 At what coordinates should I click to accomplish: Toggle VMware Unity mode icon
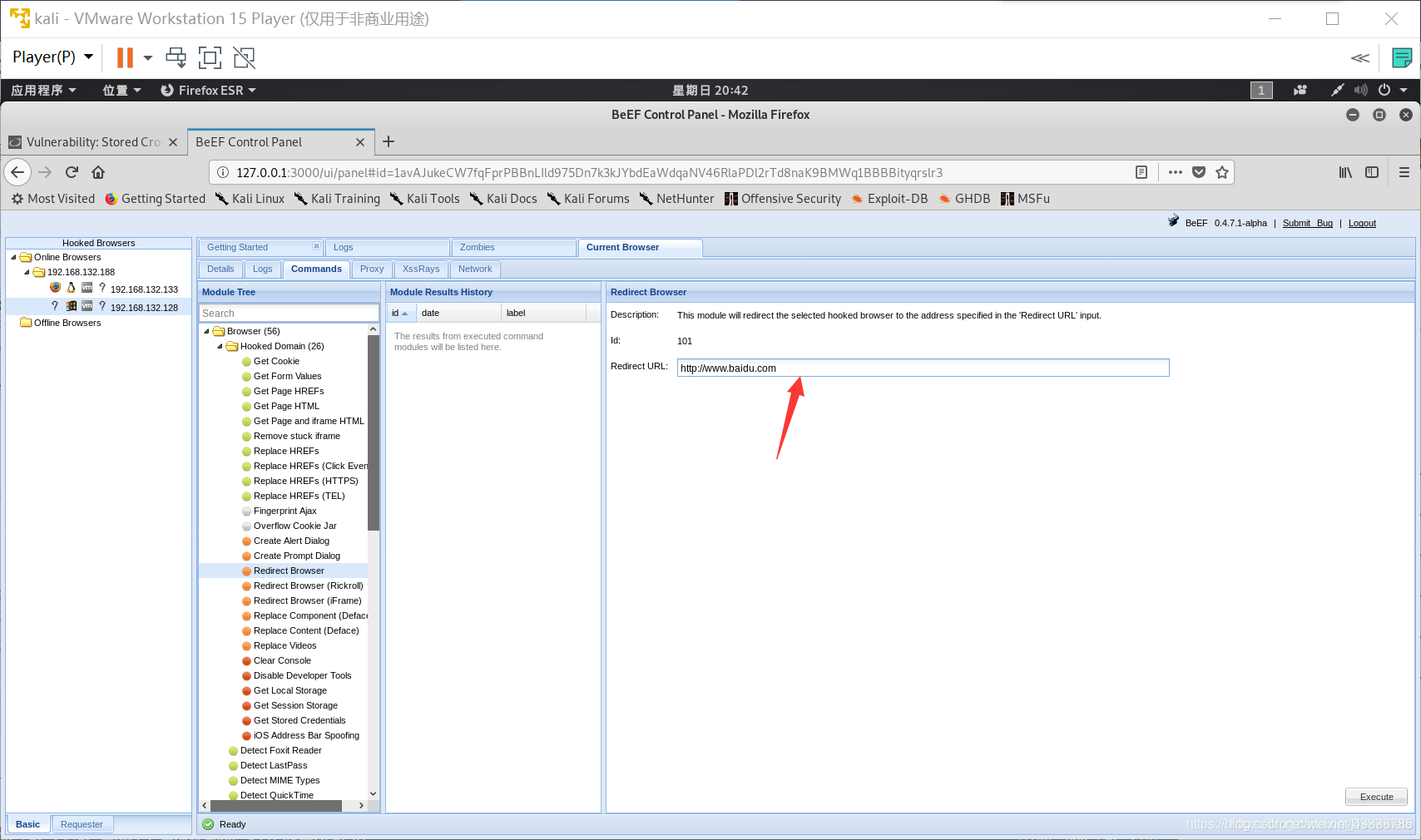(x=244, y=57)
